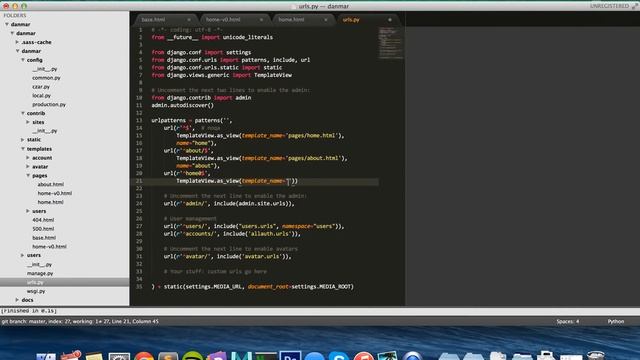640x360 pixels.
Task: Open 500.html in the sidebar
Action: point(43,229)
